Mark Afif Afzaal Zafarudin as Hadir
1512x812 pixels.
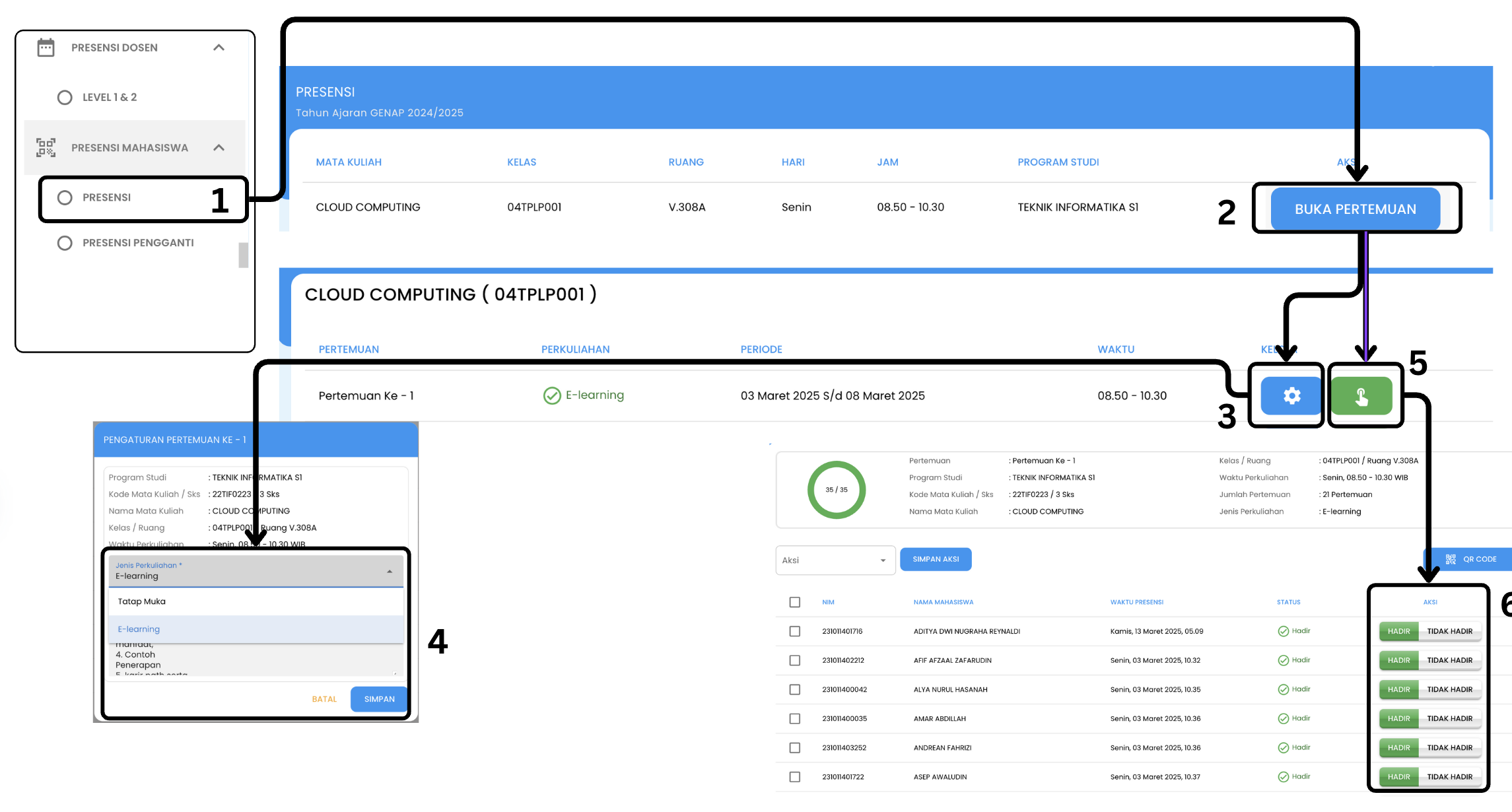[x=1398, y=660]
